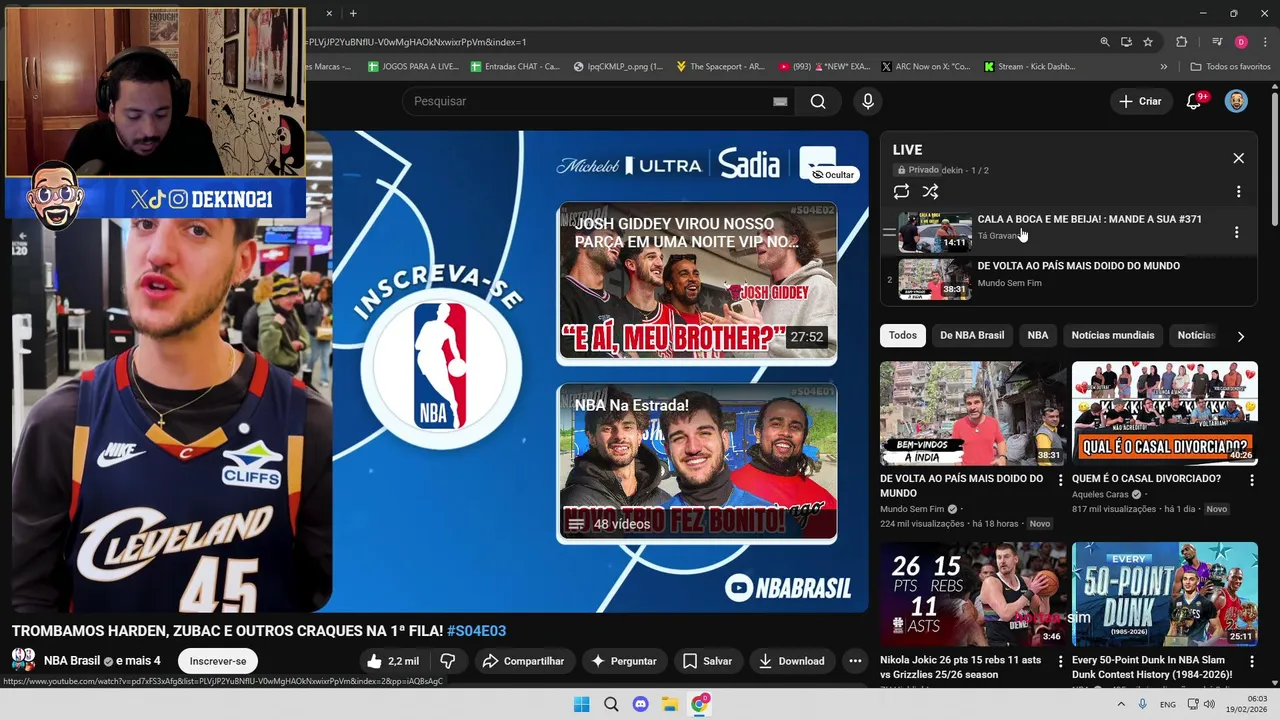
Task: Close the LIVE playlist panel
Action: [x=1239, y=158]
